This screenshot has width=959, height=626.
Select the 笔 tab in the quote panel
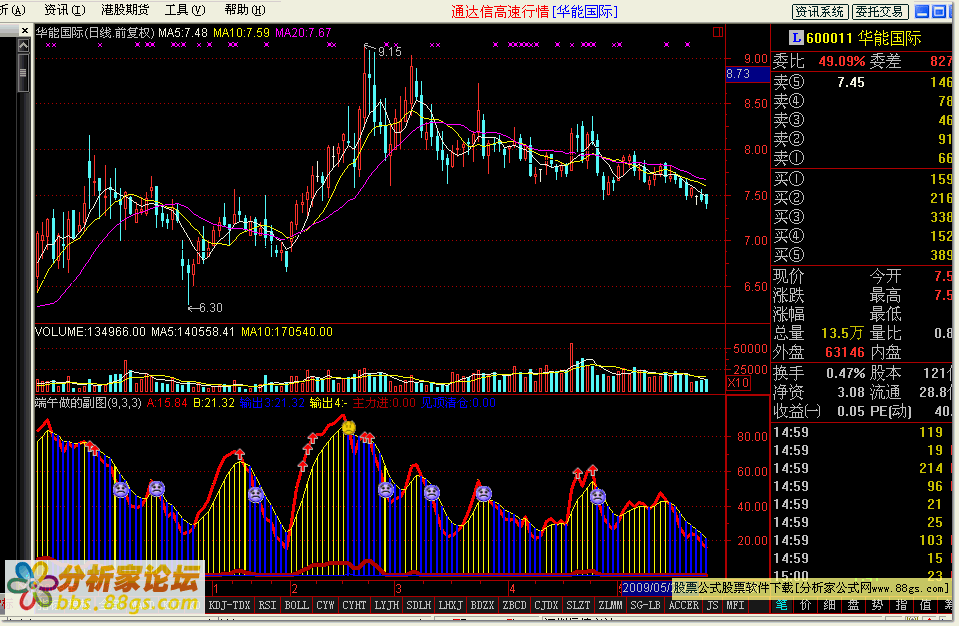(x=782, y=605)
